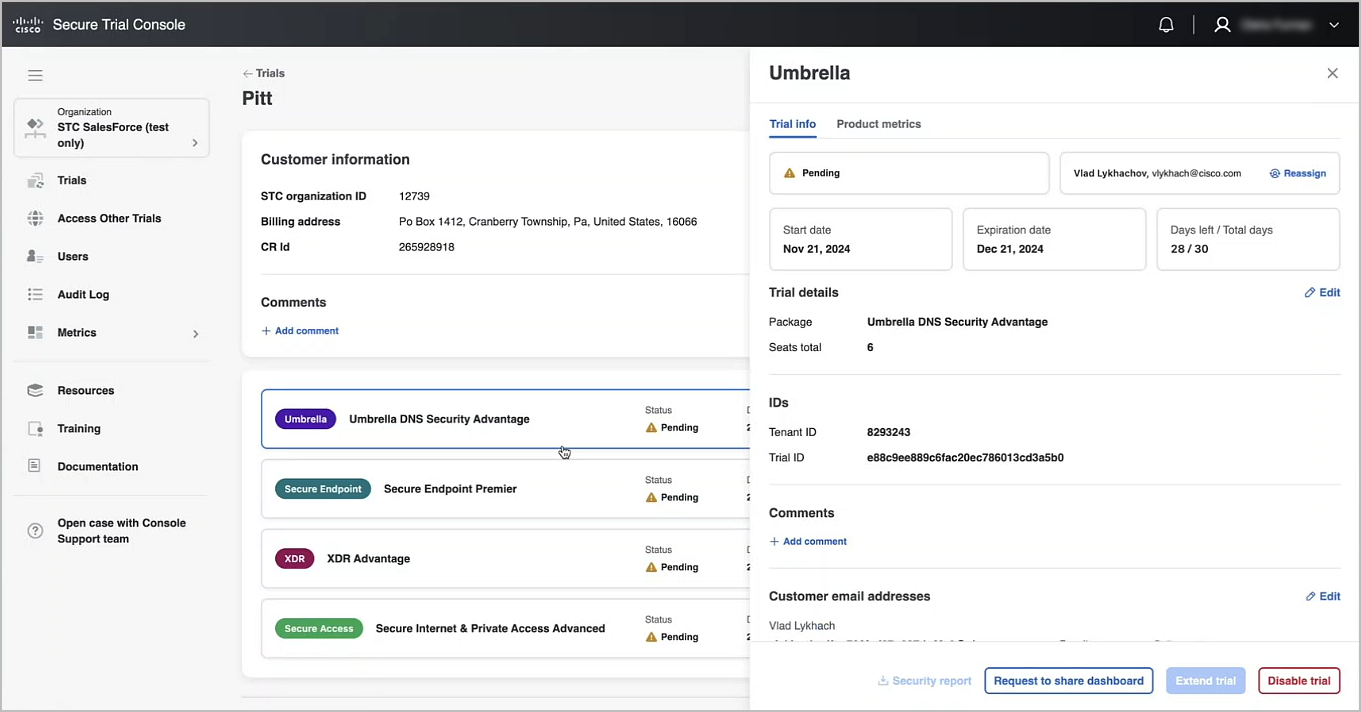
Task: Expand the user account dropdown chevron
Action: pos(1334,25)
